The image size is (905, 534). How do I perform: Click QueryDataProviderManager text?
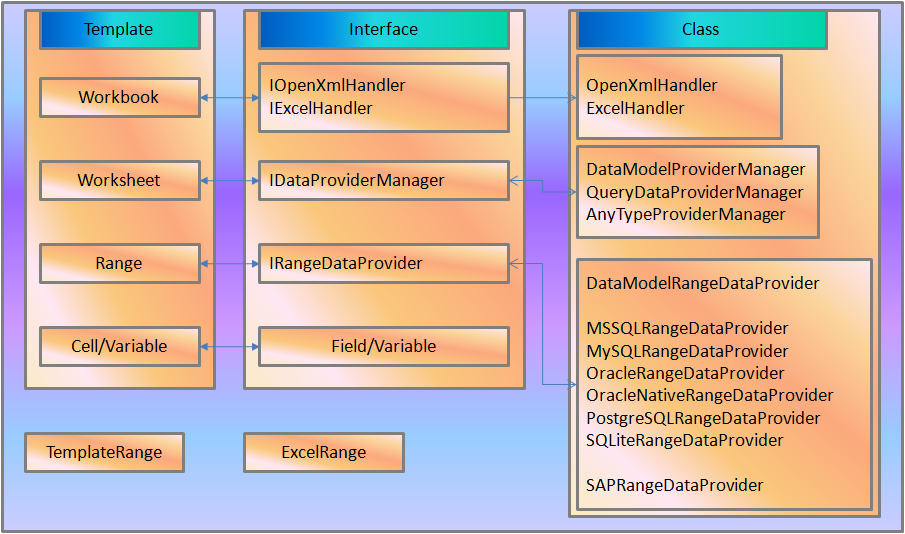(694, 192)
